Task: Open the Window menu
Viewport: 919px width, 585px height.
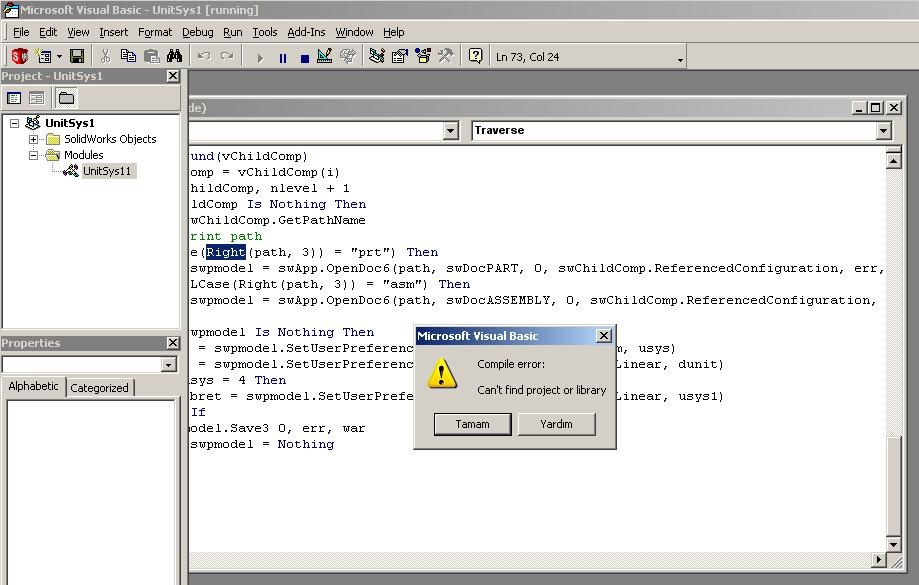Action: (354, 32)
